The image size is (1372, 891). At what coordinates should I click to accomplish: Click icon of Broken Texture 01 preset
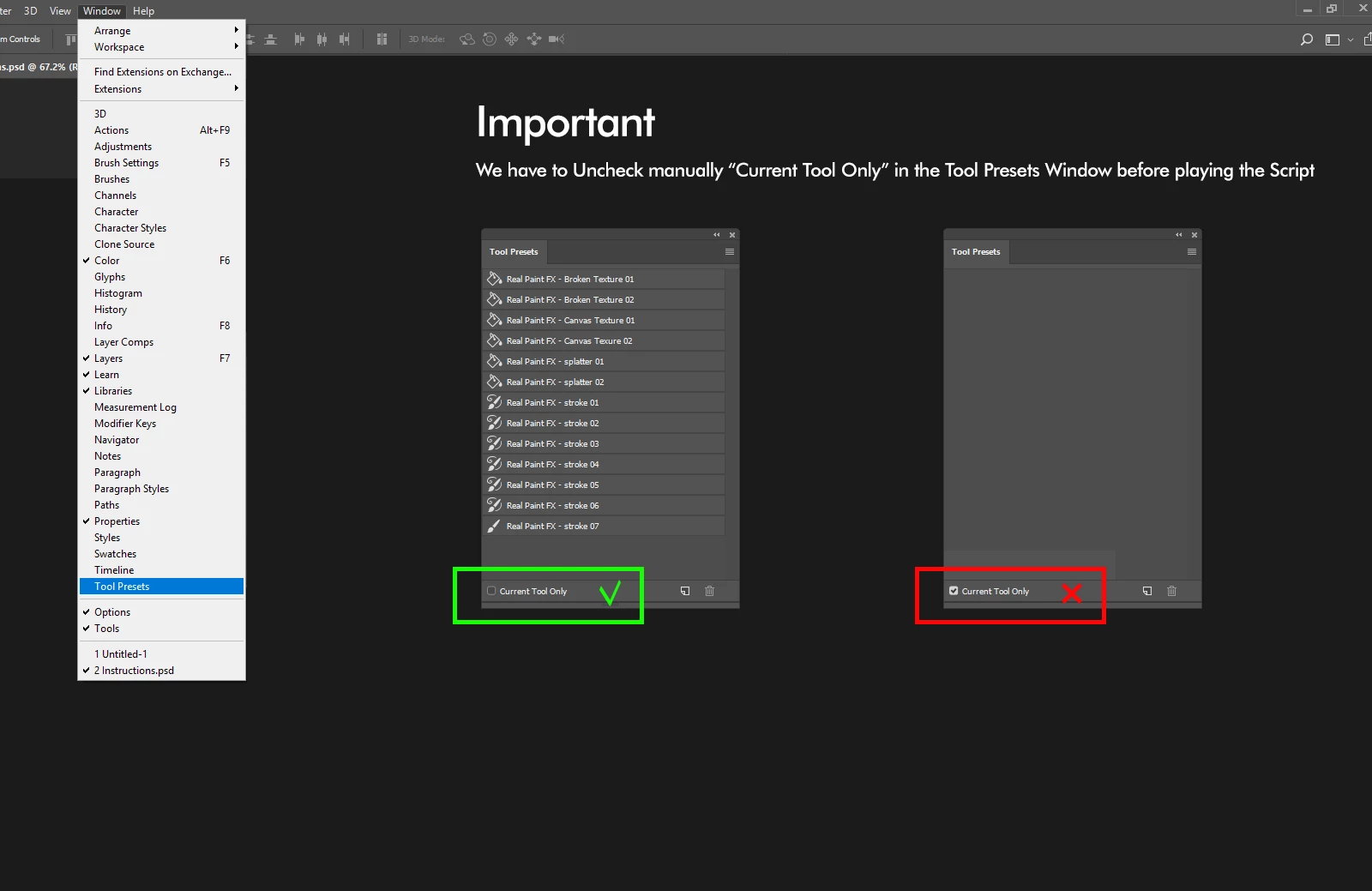tap(494, 279)
